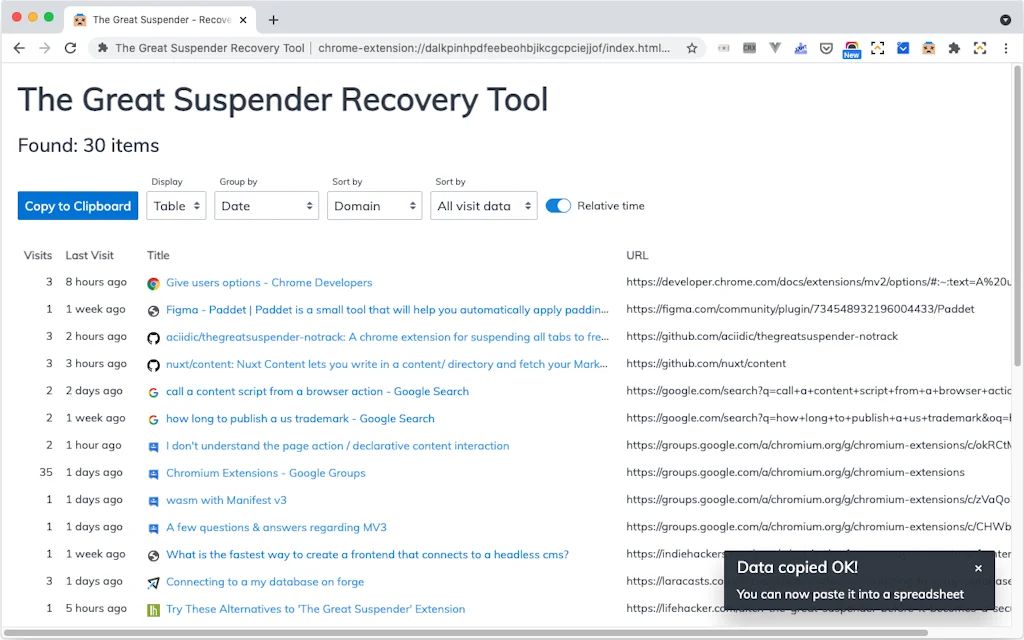Toggle the Relative time switch
1024x640 pixels.
point(558,206)
